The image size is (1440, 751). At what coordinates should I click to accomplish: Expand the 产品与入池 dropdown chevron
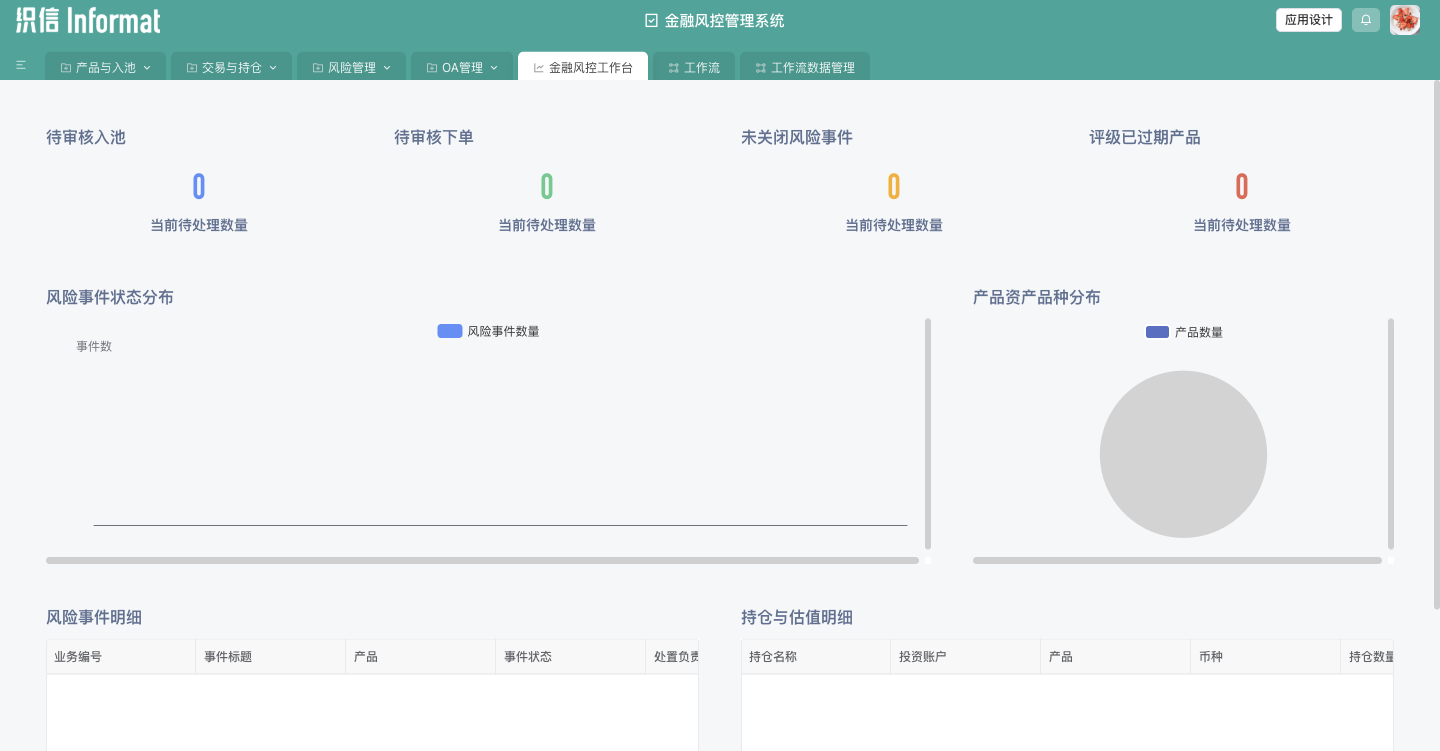(x=147, y=68)
